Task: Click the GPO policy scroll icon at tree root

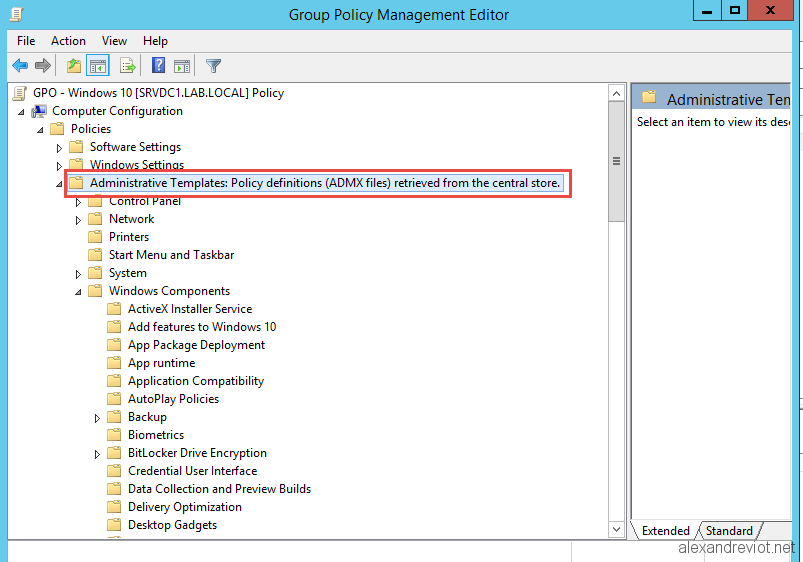Action: (x=19, y=93)
